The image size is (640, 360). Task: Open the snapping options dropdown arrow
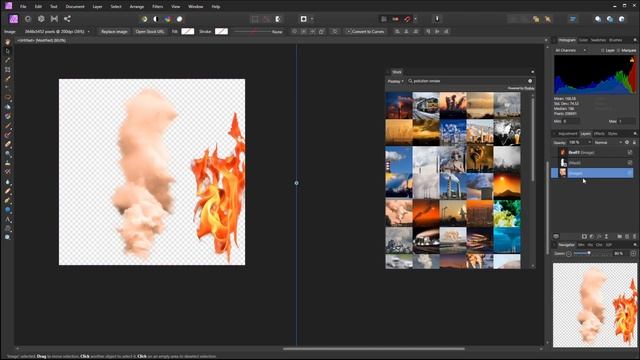point(415,19)
